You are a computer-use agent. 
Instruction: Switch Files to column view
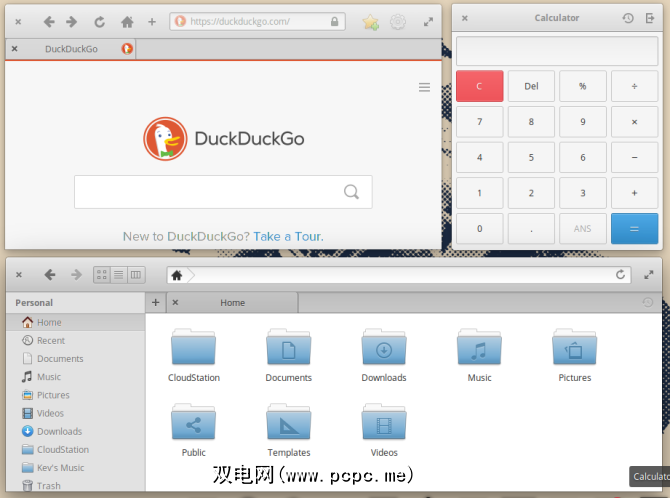(x=136, y=275)
